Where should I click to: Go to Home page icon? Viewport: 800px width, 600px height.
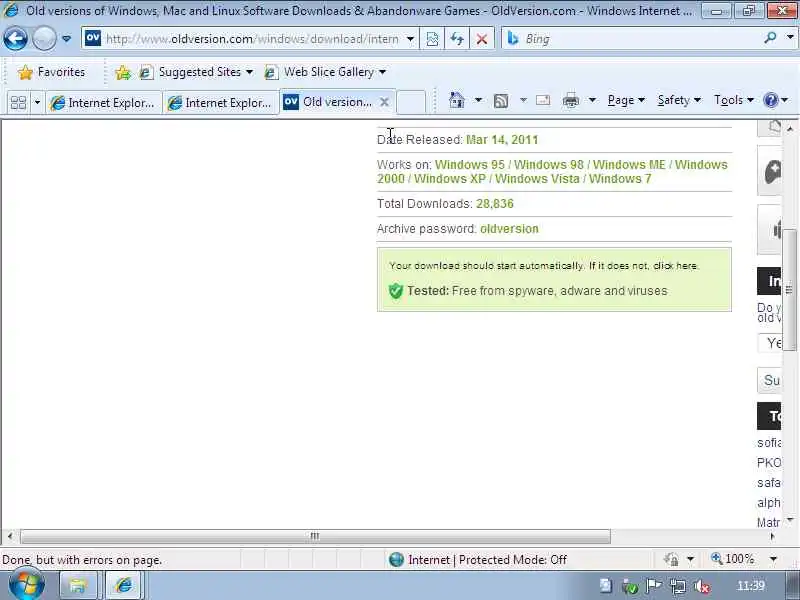(x=457, y=100)
